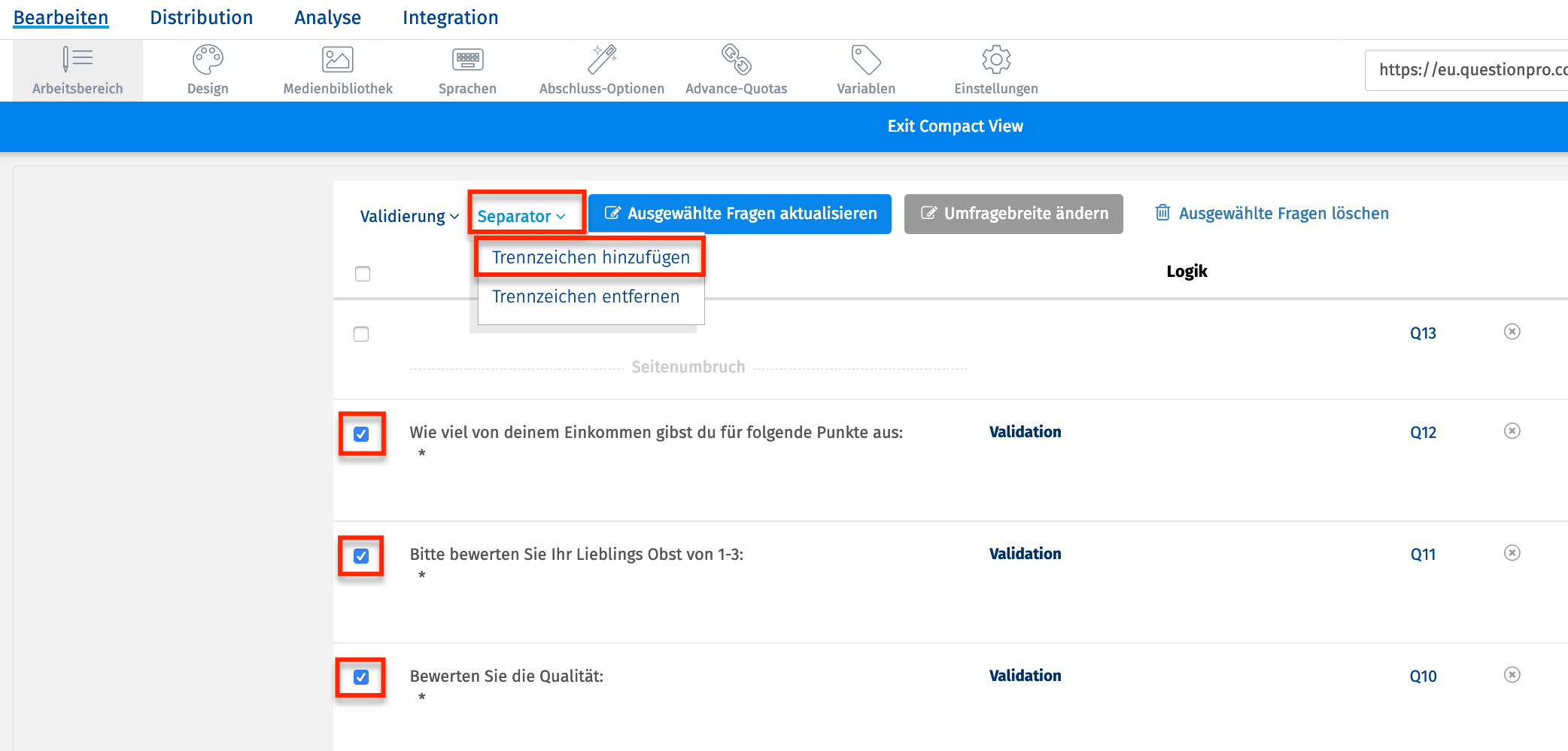Screen dimensions: 1568x751
Task: Click the Logik column header
Action: click(1187, 272)
